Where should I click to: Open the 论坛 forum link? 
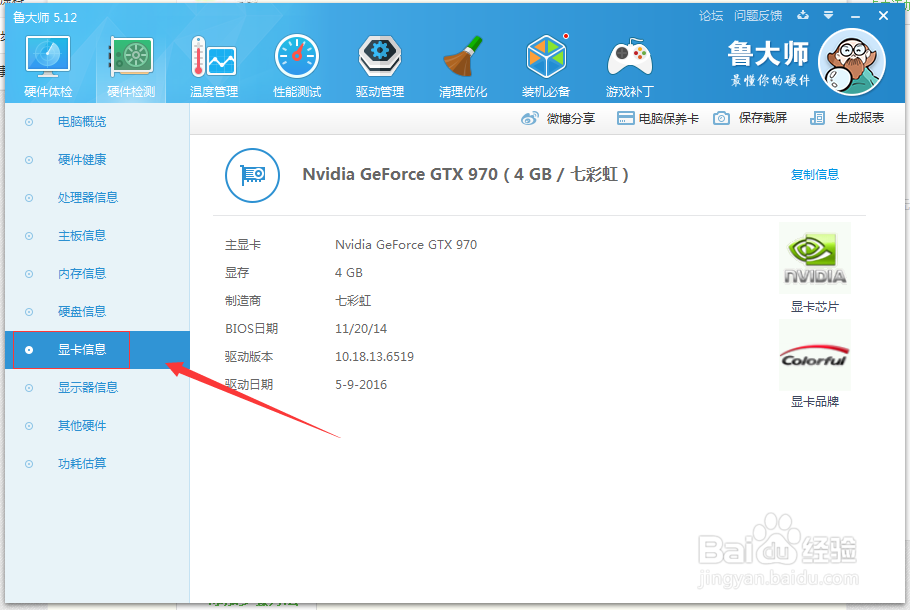711,16
